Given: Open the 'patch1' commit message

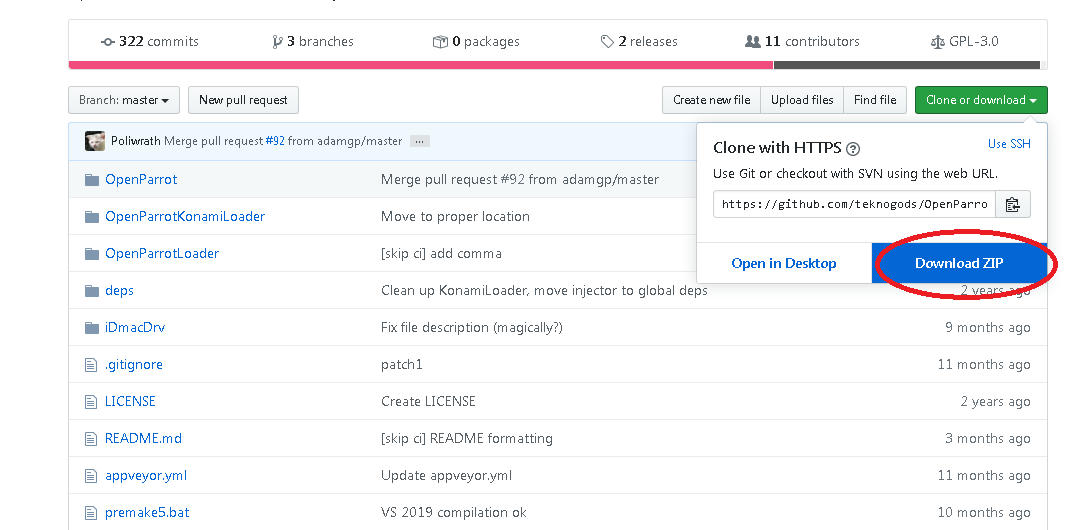Looking at the screenshot, I should coord(402,365).
